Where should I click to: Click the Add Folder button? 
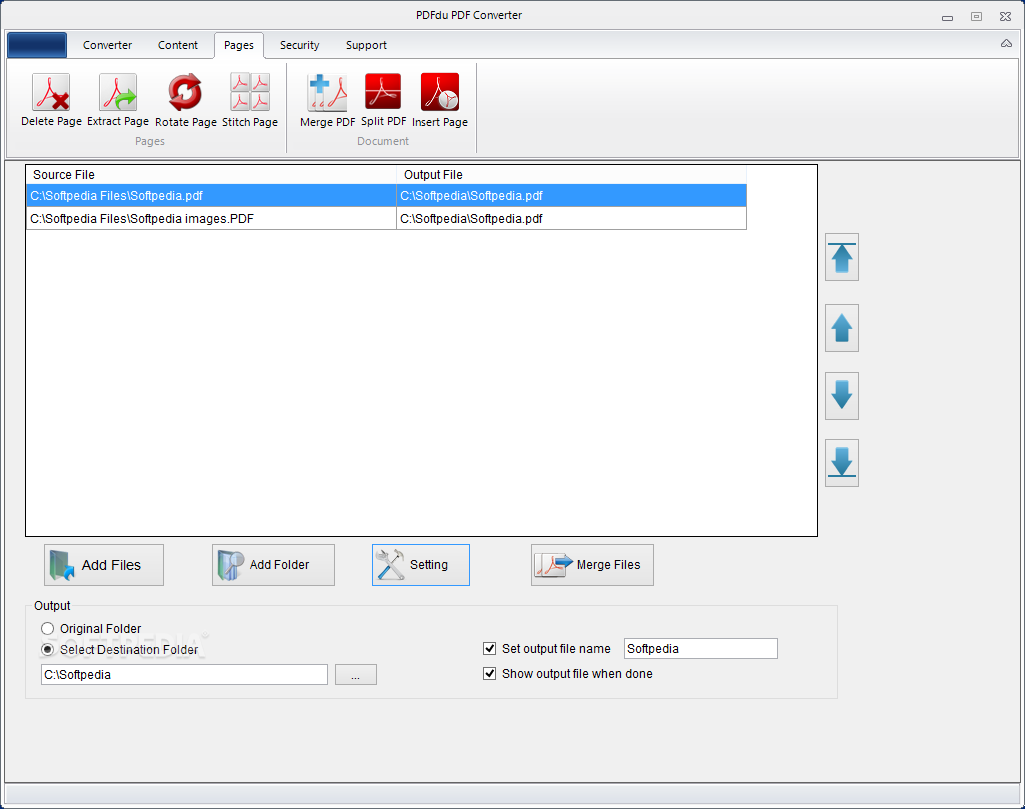click(x=273, y=565)
